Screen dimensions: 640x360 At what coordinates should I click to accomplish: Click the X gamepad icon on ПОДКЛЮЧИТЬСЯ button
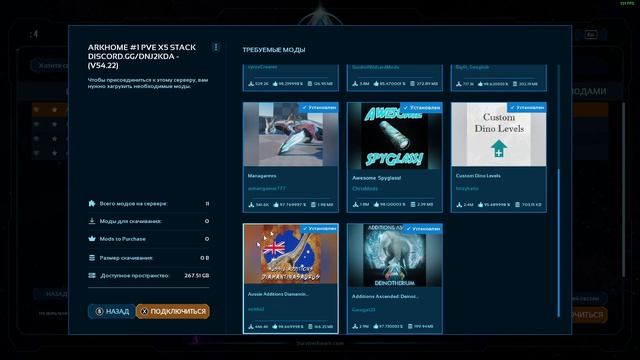144,311
